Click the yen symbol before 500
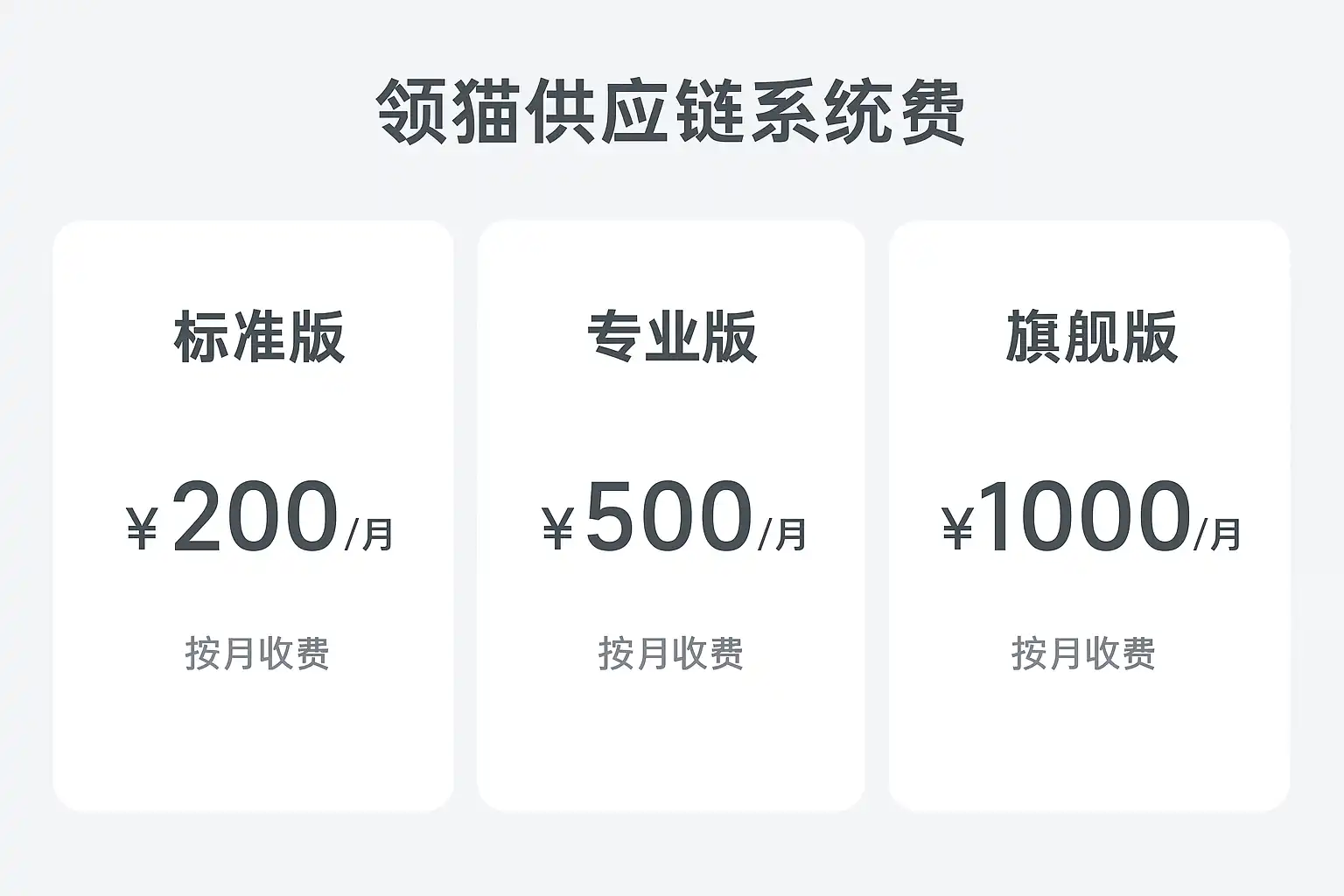Image resolution: width=1344 pixels, height=896 pixels. [x=557, y=529]
